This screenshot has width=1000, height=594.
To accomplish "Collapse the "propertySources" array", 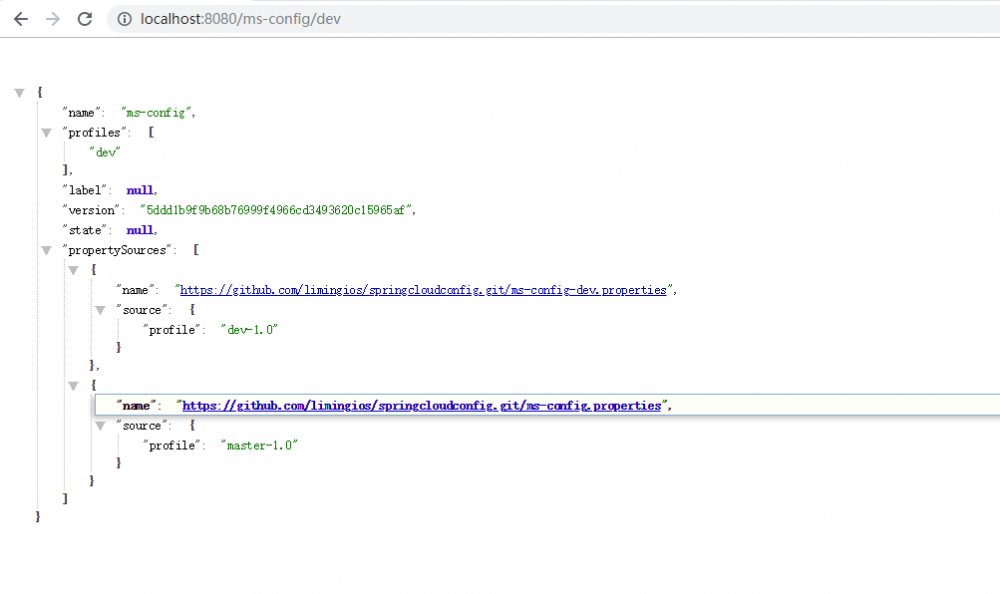I will (47, 250).
